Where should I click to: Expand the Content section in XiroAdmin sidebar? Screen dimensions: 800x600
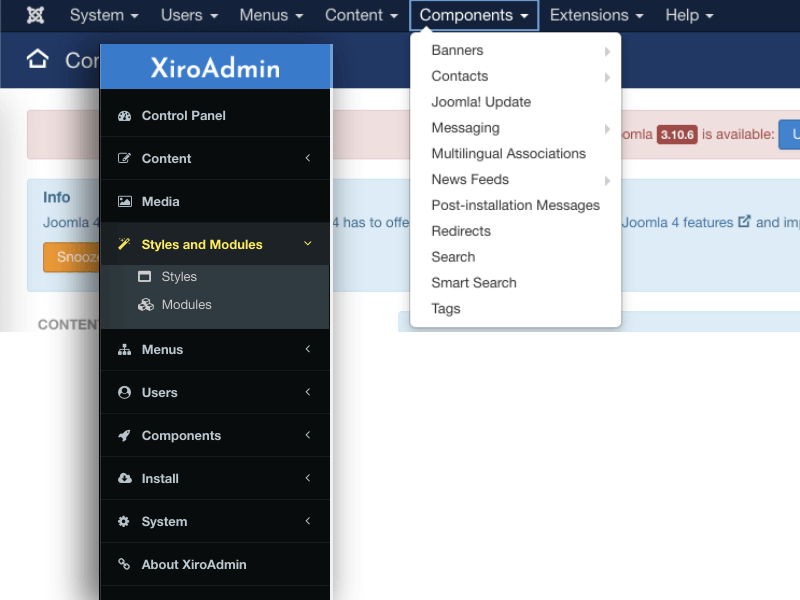[x=308, y=158]
